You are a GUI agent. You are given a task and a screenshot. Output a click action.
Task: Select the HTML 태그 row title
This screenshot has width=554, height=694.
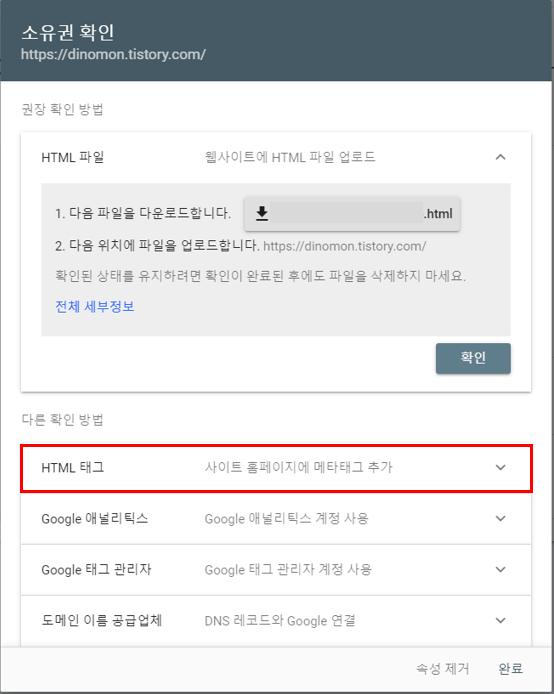click(x=73, y=467)
